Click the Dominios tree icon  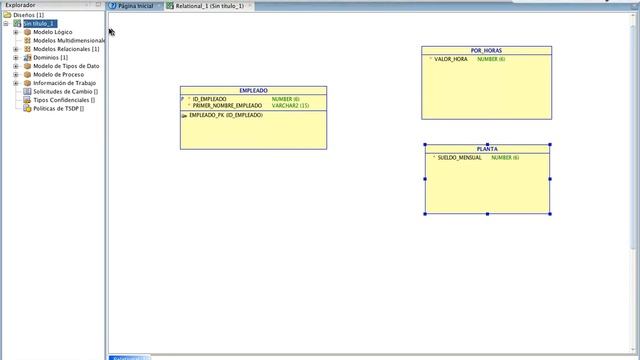click(x=27, y=58)
